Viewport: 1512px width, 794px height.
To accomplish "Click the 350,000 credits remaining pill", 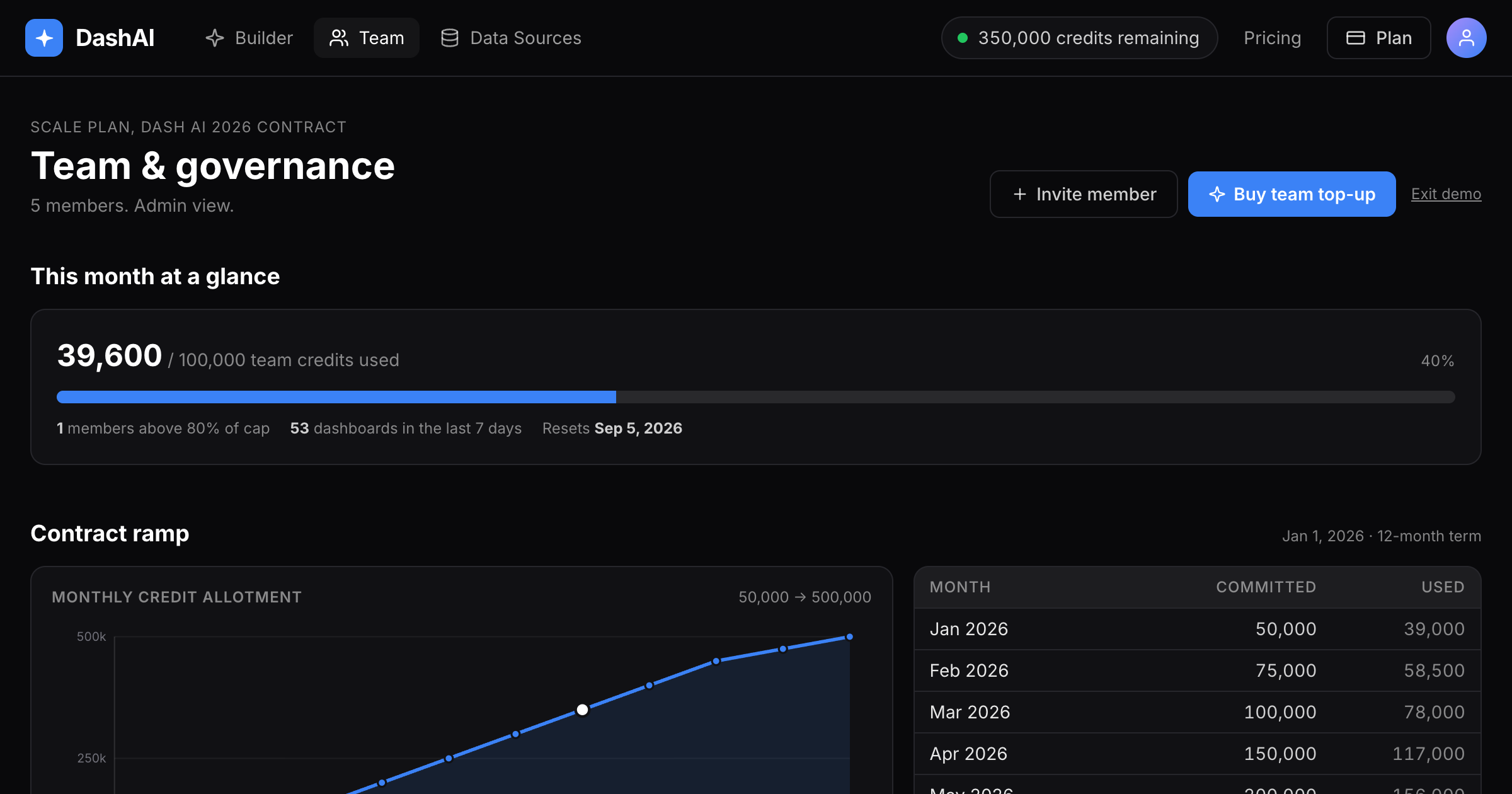I will [1079, 38].
